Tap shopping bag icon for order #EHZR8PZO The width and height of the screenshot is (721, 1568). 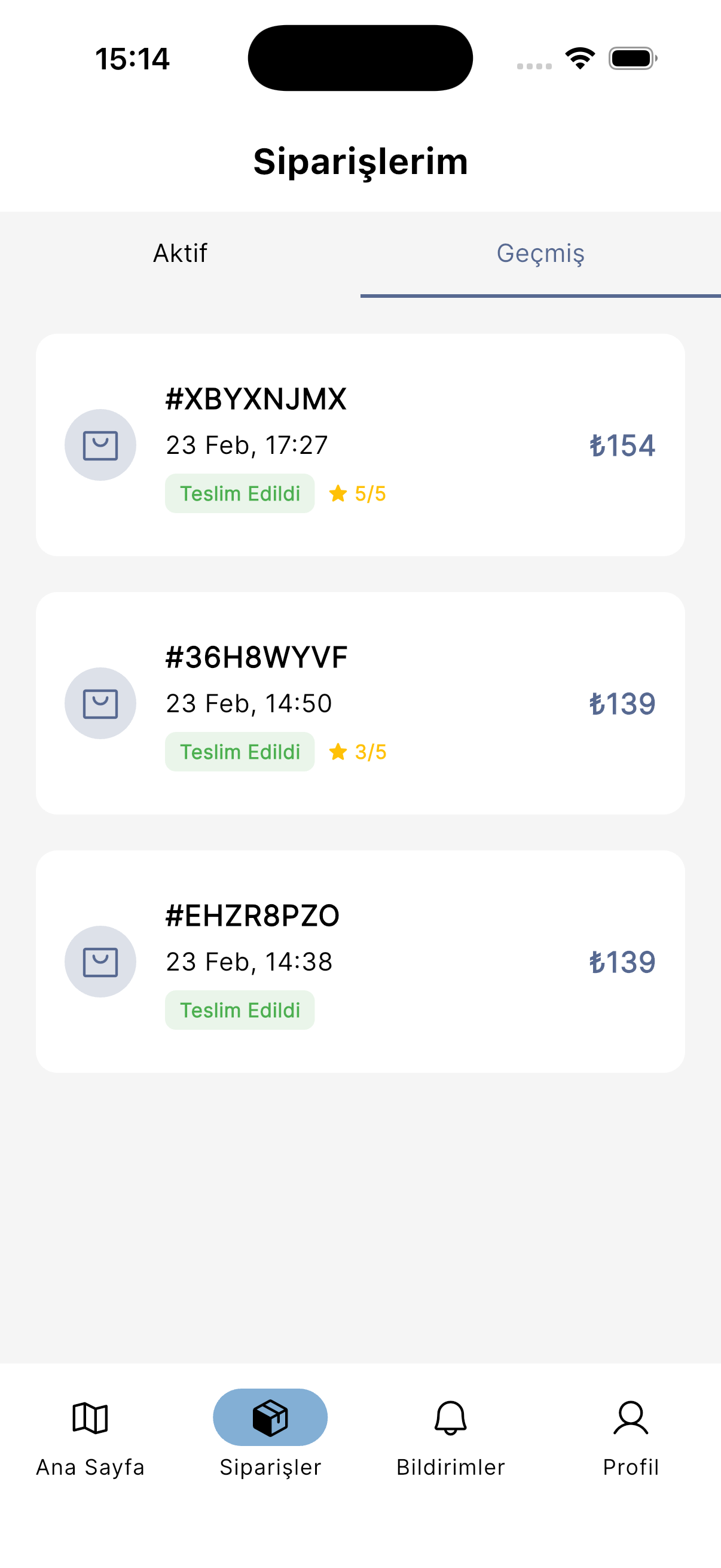click(100, 961)
